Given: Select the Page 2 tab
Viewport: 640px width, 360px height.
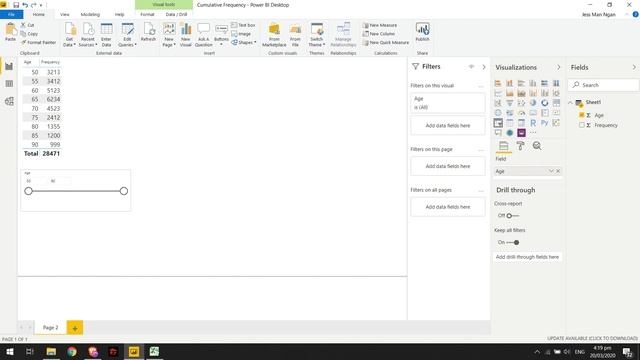Looking at the screenshot, I should click(x=51, y=327).
